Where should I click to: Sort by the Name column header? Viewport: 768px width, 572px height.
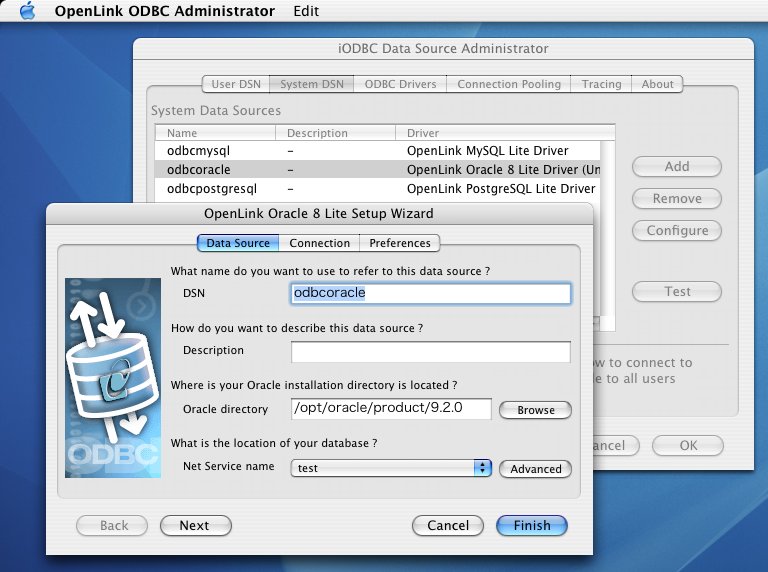[215, 133]
